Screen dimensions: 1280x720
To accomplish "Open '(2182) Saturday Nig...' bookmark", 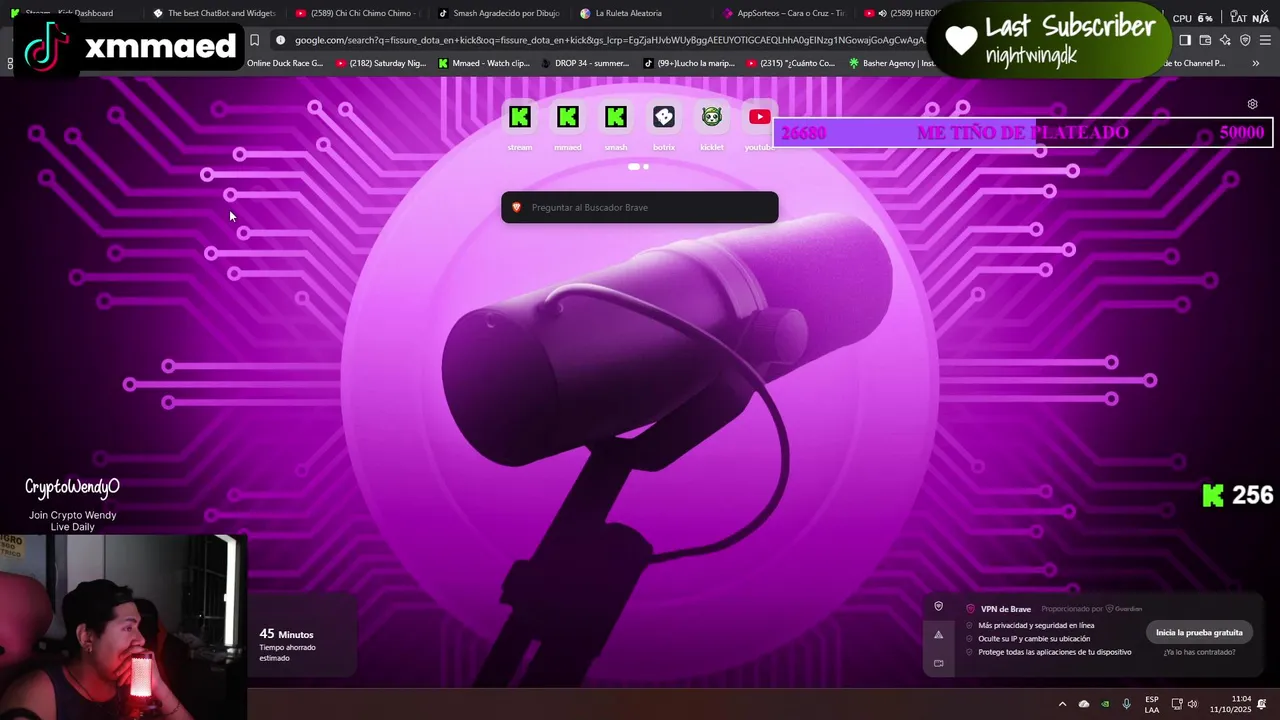I will tap(381, 63).
